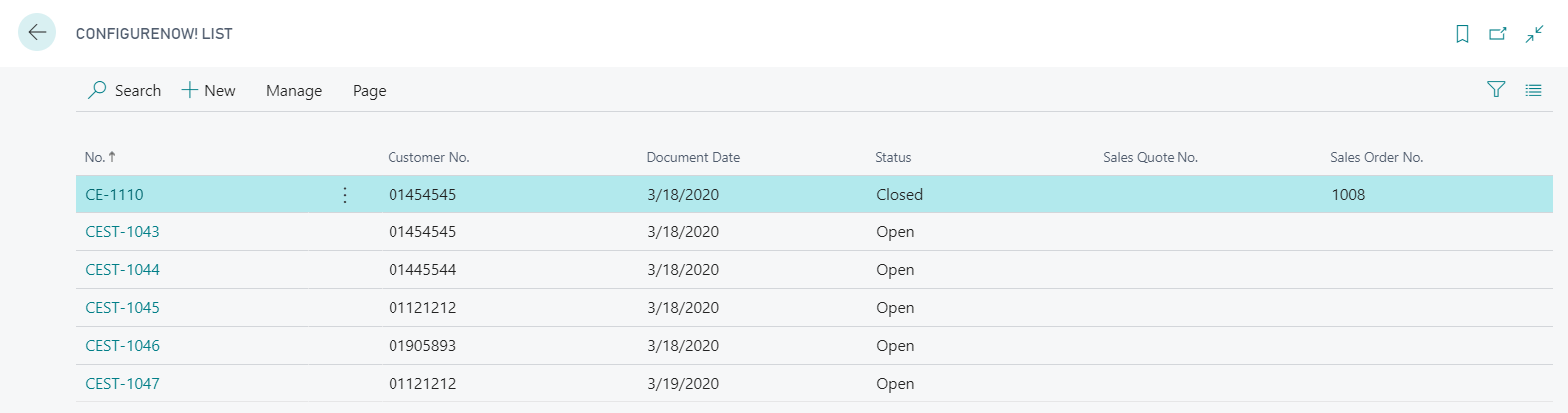Open record CE-1110
This screenshot has height=413, width=1568.
pos(114,195)
